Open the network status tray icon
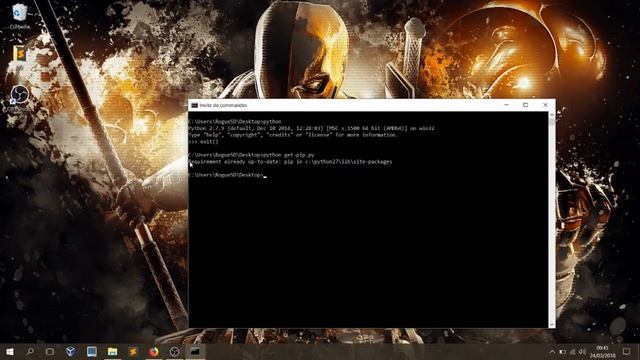 (x=573, y=352)
